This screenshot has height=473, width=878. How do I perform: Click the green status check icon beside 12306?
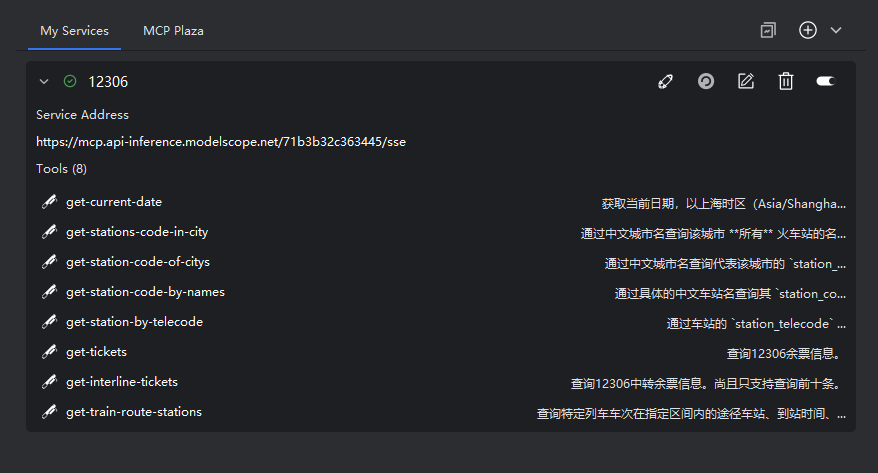[70, 82]
